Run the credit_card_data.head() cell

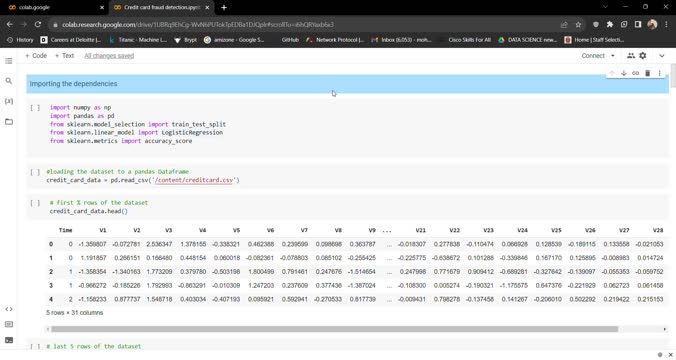click(35, 203)
